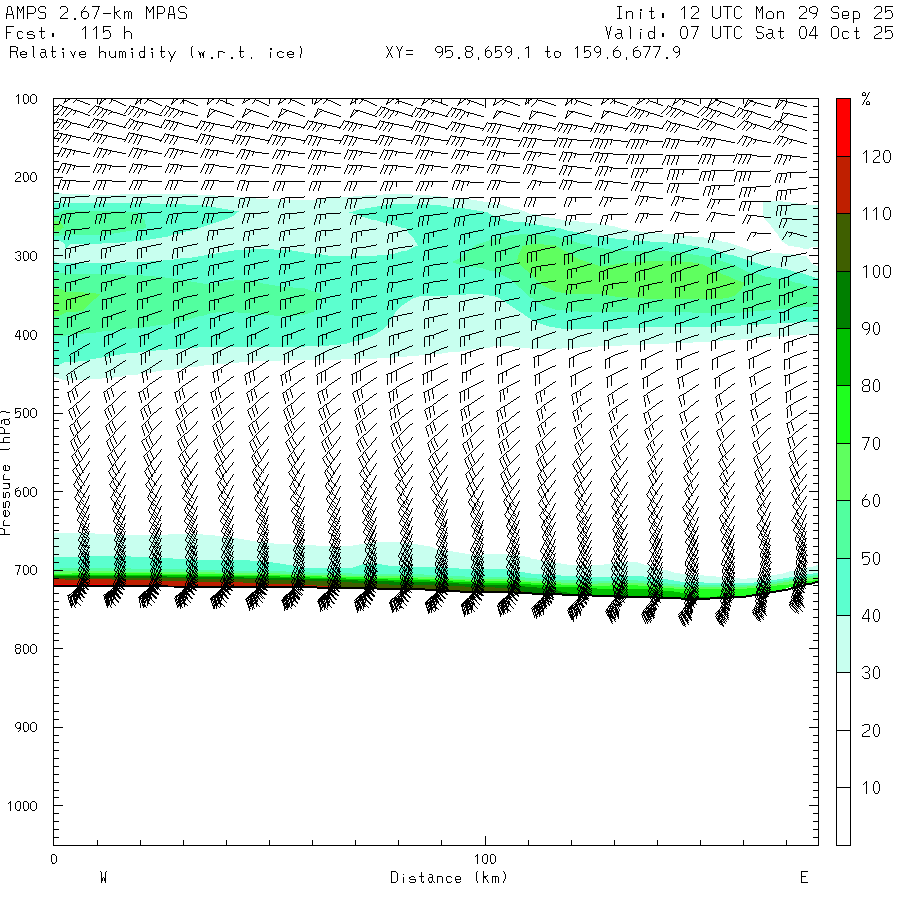Screen dimensions: 900x900
Task: Click pressure axis label '100'
Action: [26, 99]
